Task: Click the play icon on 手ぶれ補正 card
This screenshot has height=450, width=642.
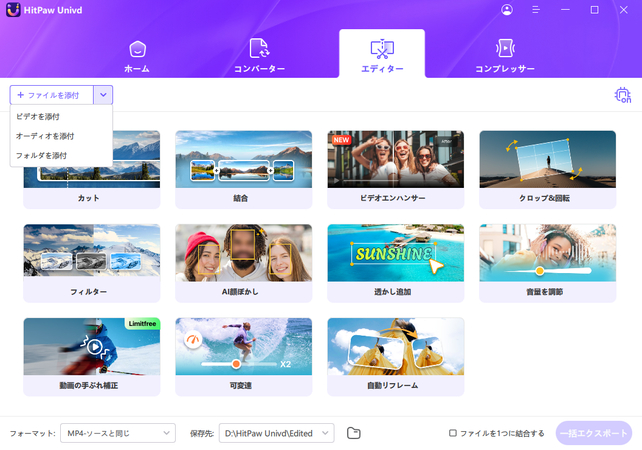Action: point(95,347)
